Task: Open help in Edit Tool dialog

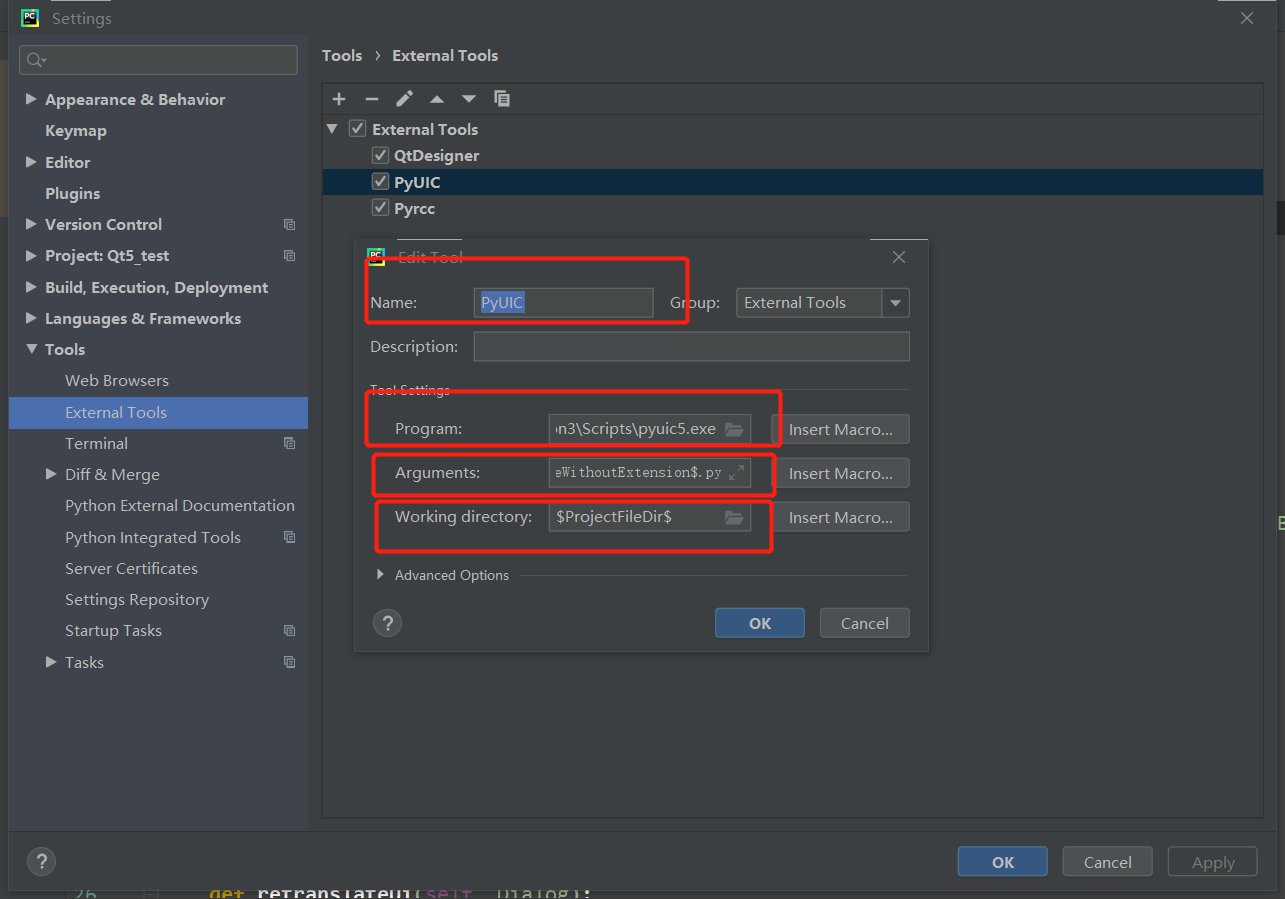Action: (387, 623)
